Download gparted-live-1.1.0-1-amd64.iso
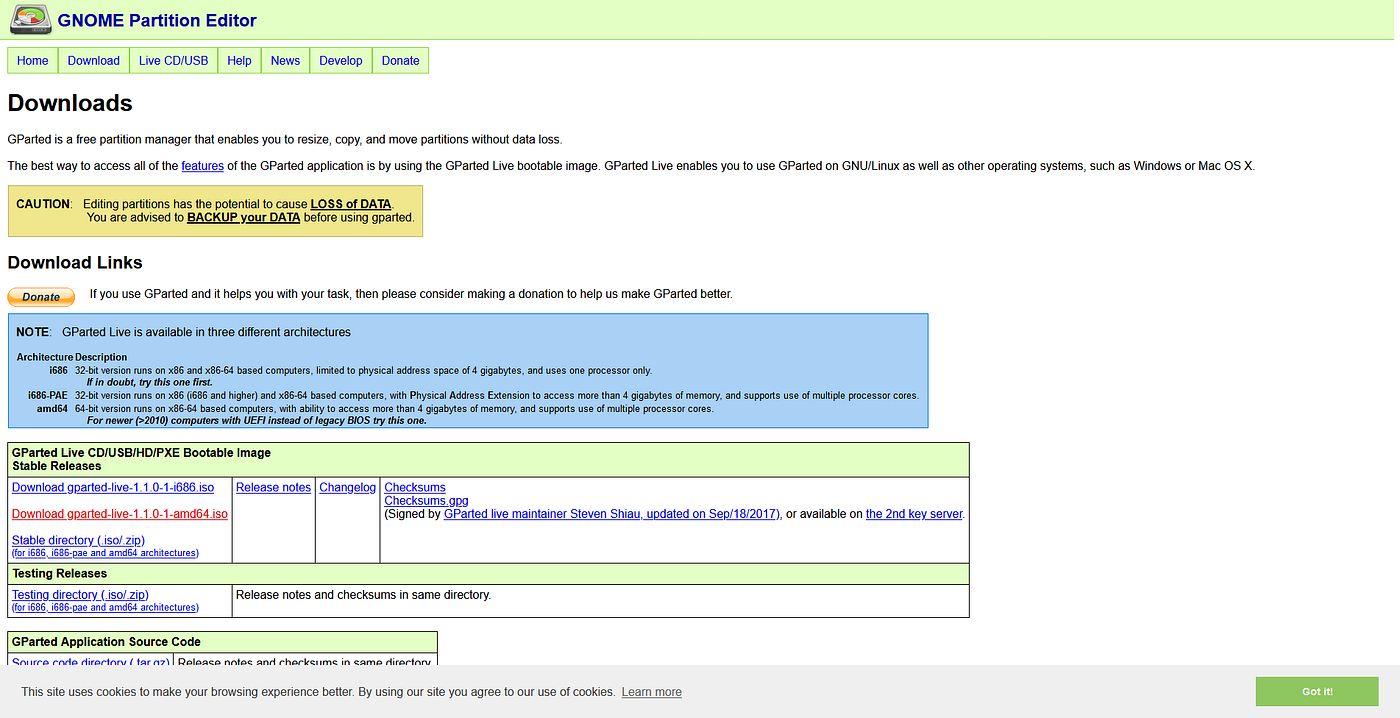 (x=120, y=514)
